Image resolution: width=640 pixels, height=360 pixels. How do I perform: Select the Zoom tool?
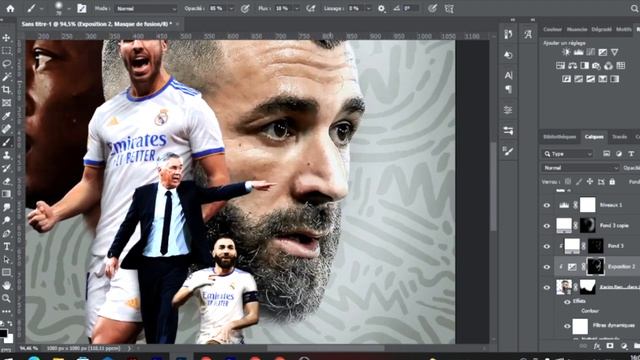[x=6, y=299]
